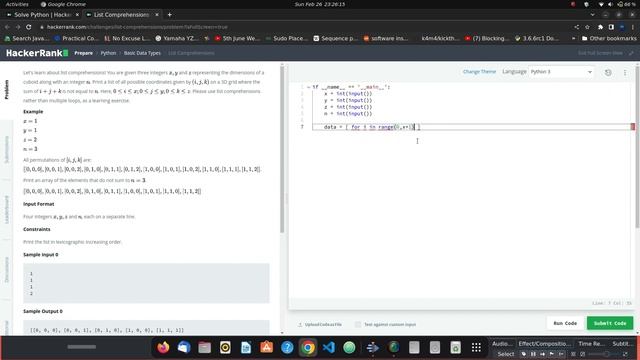Reset code with the history icon
Viewport: 640px width, 360px height.
click(x=608, y=72)
